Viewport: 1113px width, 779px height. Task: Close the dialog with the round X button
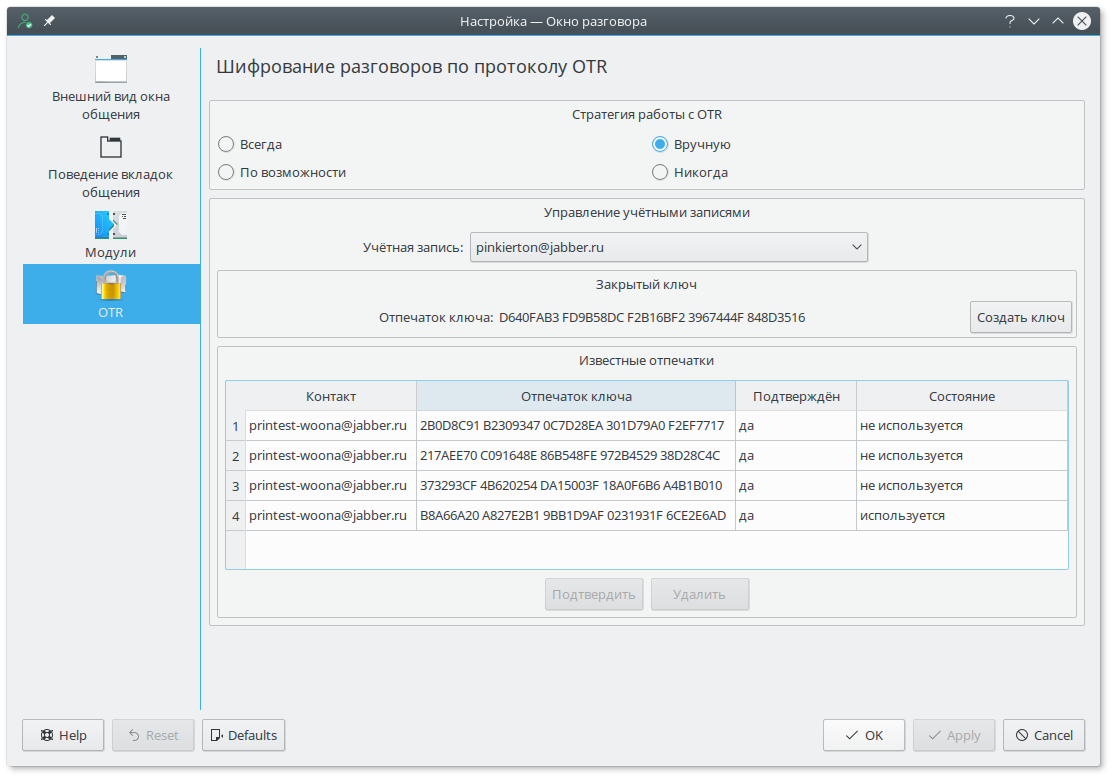[x=1082, y=21]
